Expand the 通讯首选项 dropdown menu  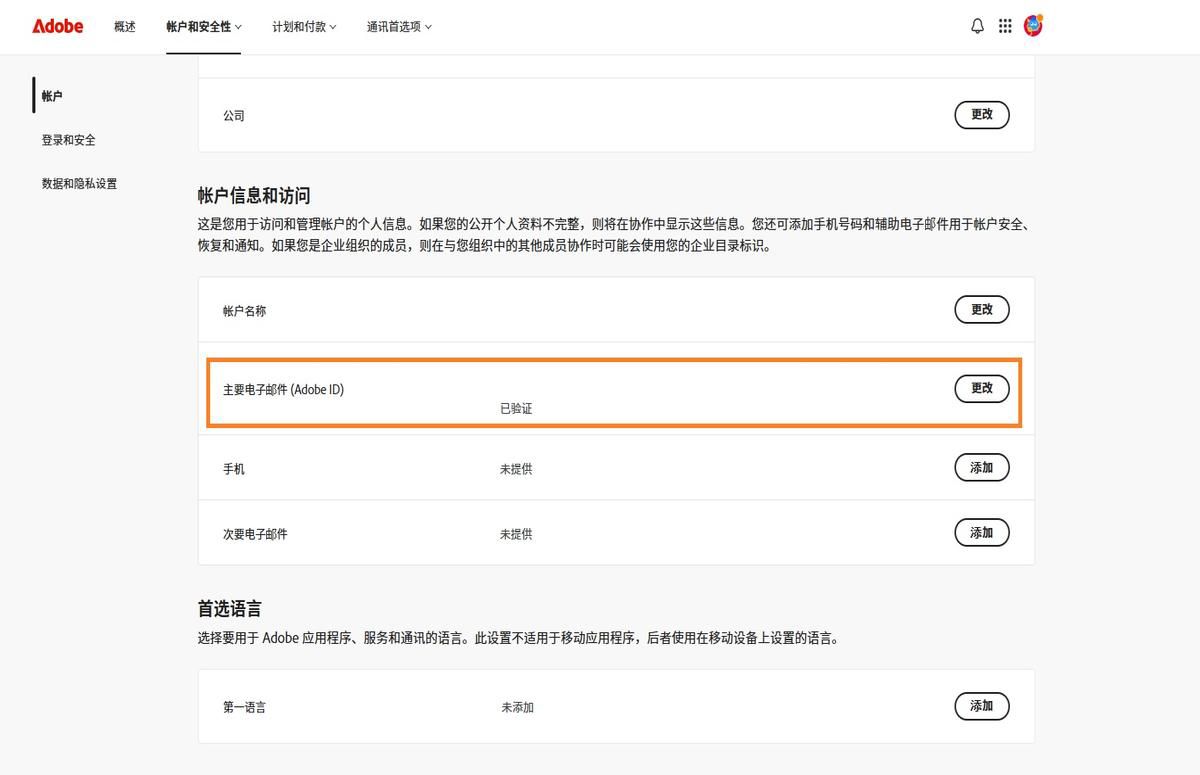point(398,27)
